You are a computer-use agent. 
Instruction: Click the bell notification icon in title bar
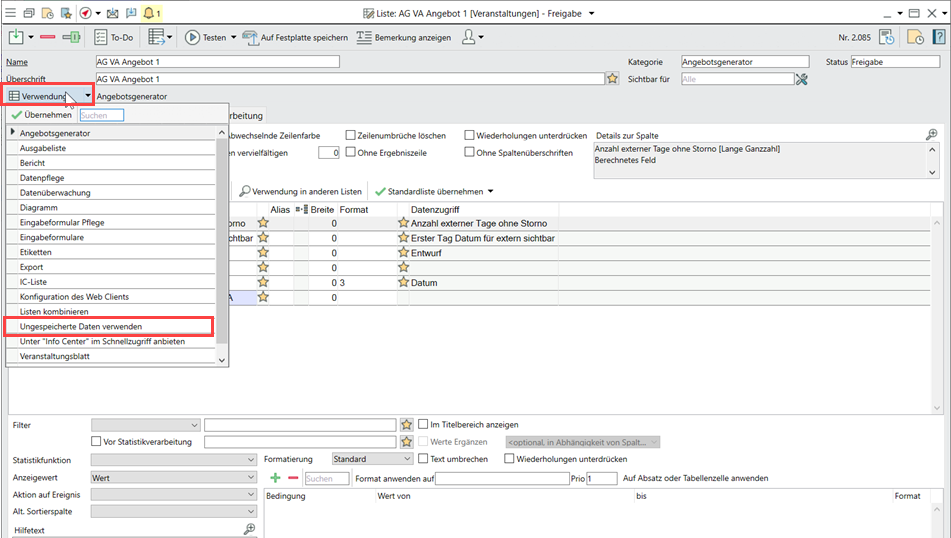[149, 13]
